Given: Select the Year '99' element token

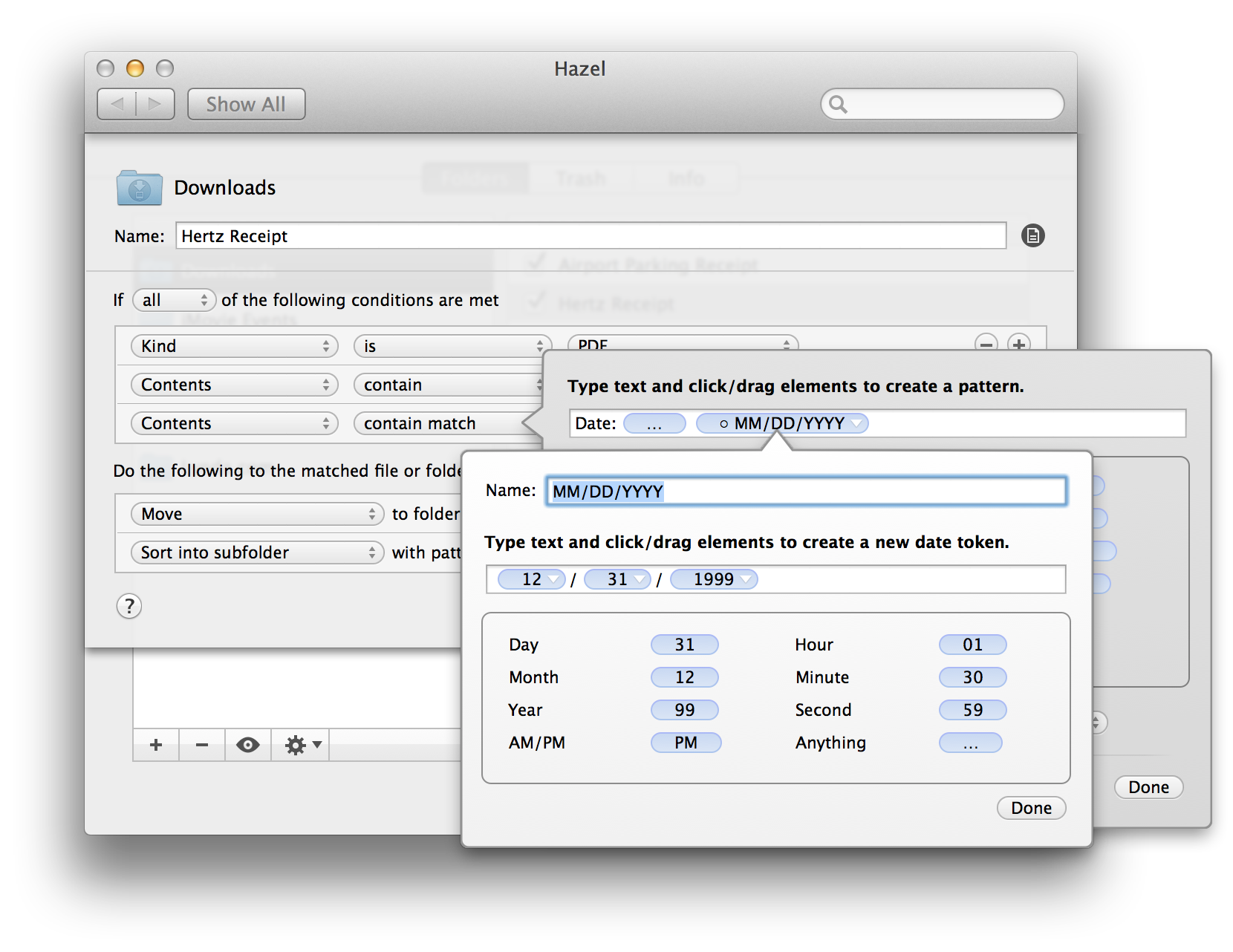Looking at the screenshot, I should pyautogui.click(x=685, y=710).
